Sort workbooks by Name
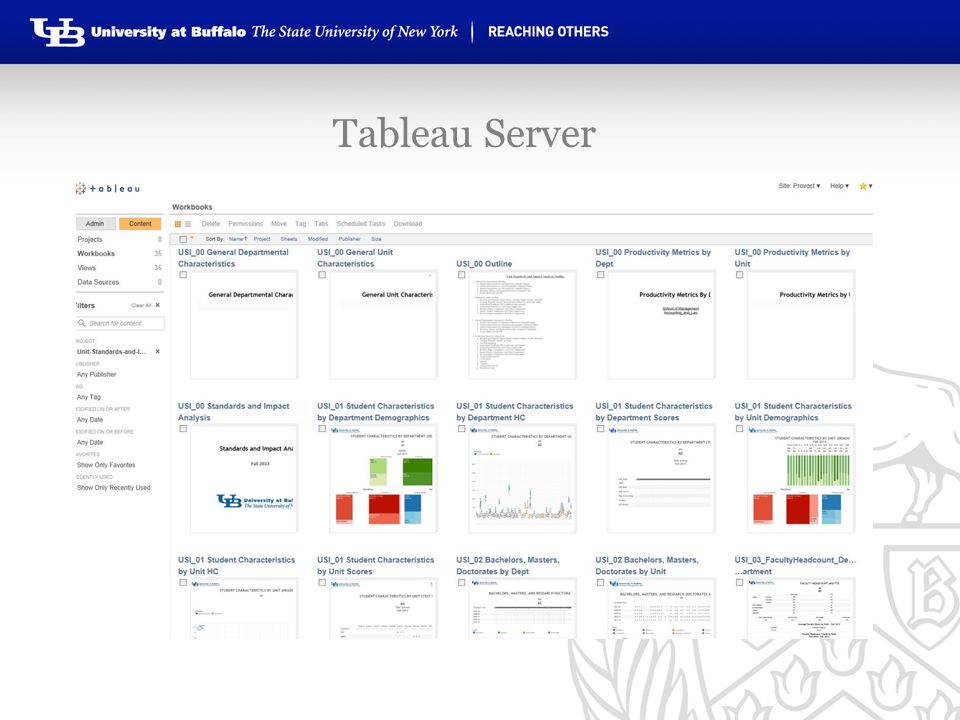The image size is (960, 720). [238, 239]
